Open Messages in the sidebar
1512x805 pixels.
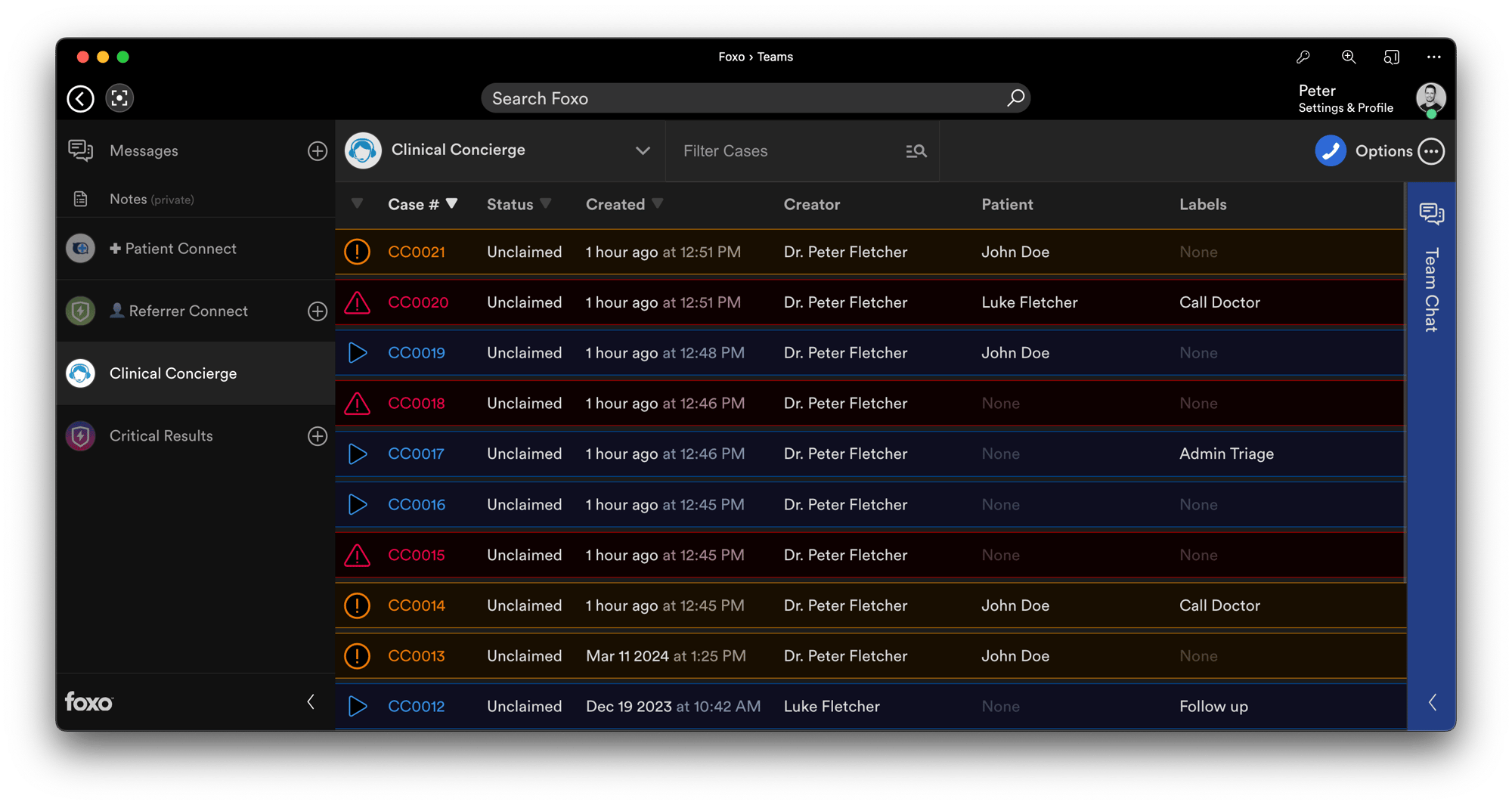143,151
